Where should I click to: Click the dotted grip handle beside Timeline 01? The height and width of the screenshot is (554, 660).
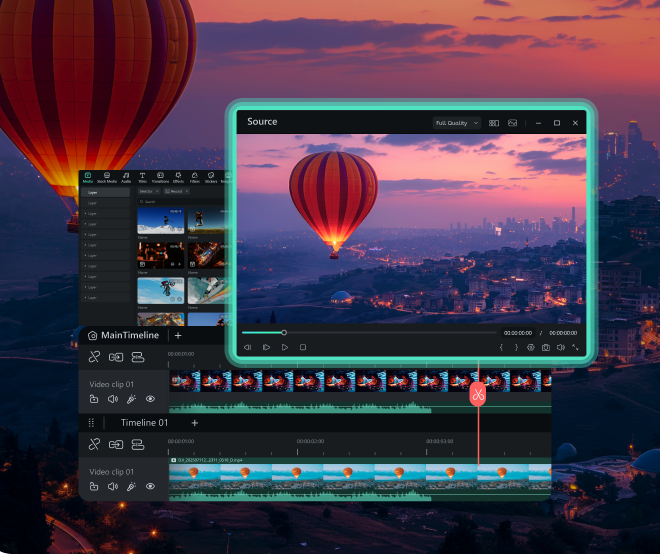point(91,423)
